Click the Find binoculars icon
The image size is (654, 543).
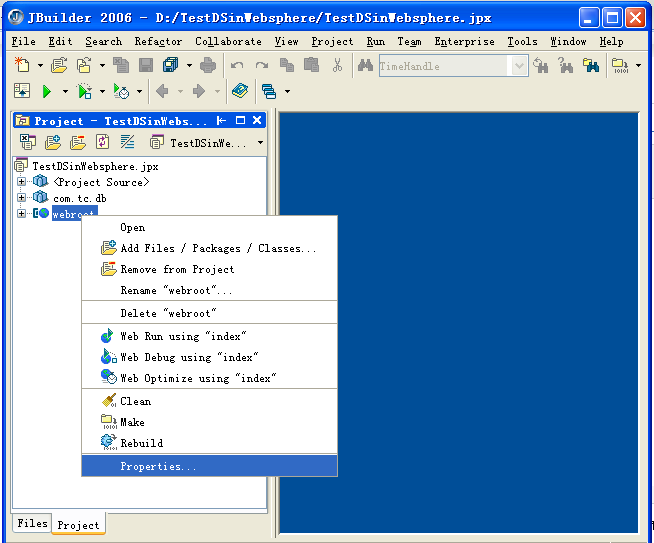(x=365, y=65)
